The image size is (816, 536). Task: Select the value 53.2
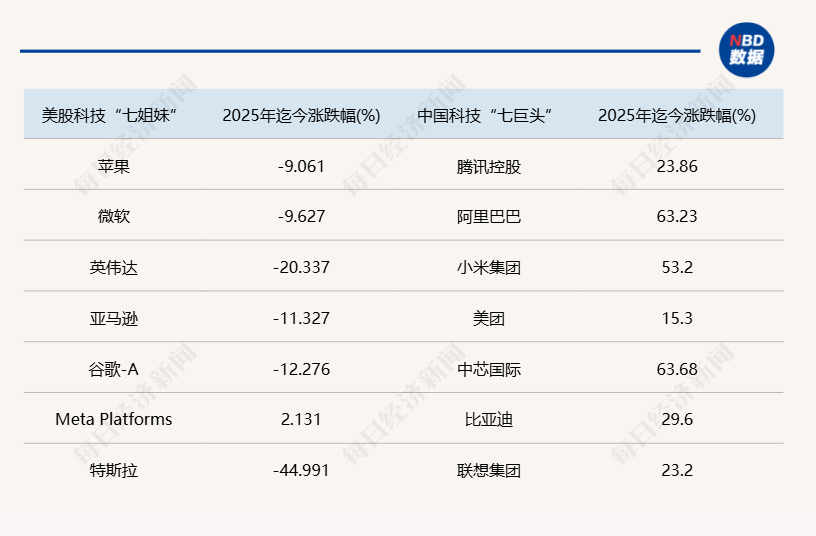pyautogui.click(x=677, y=267)
